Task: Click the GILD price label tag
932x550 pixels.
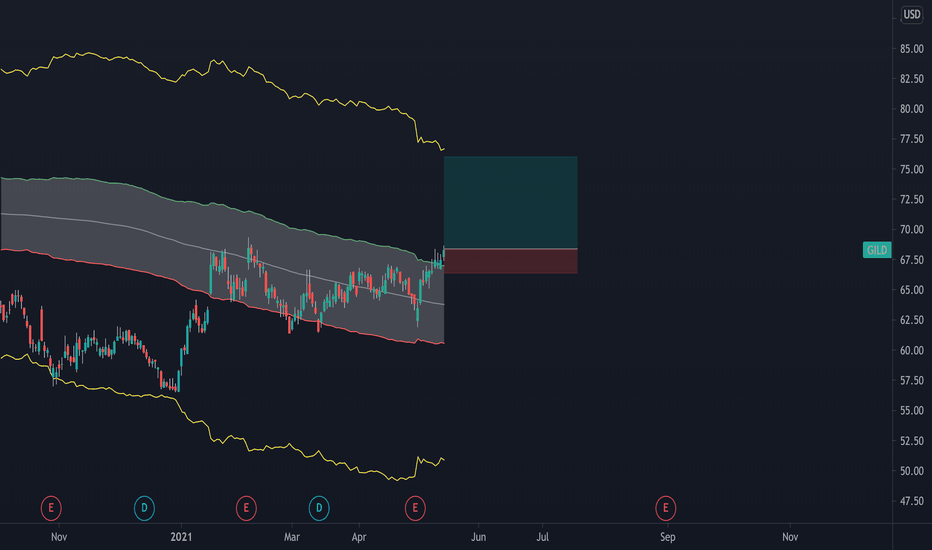Action: click(877, 250)
